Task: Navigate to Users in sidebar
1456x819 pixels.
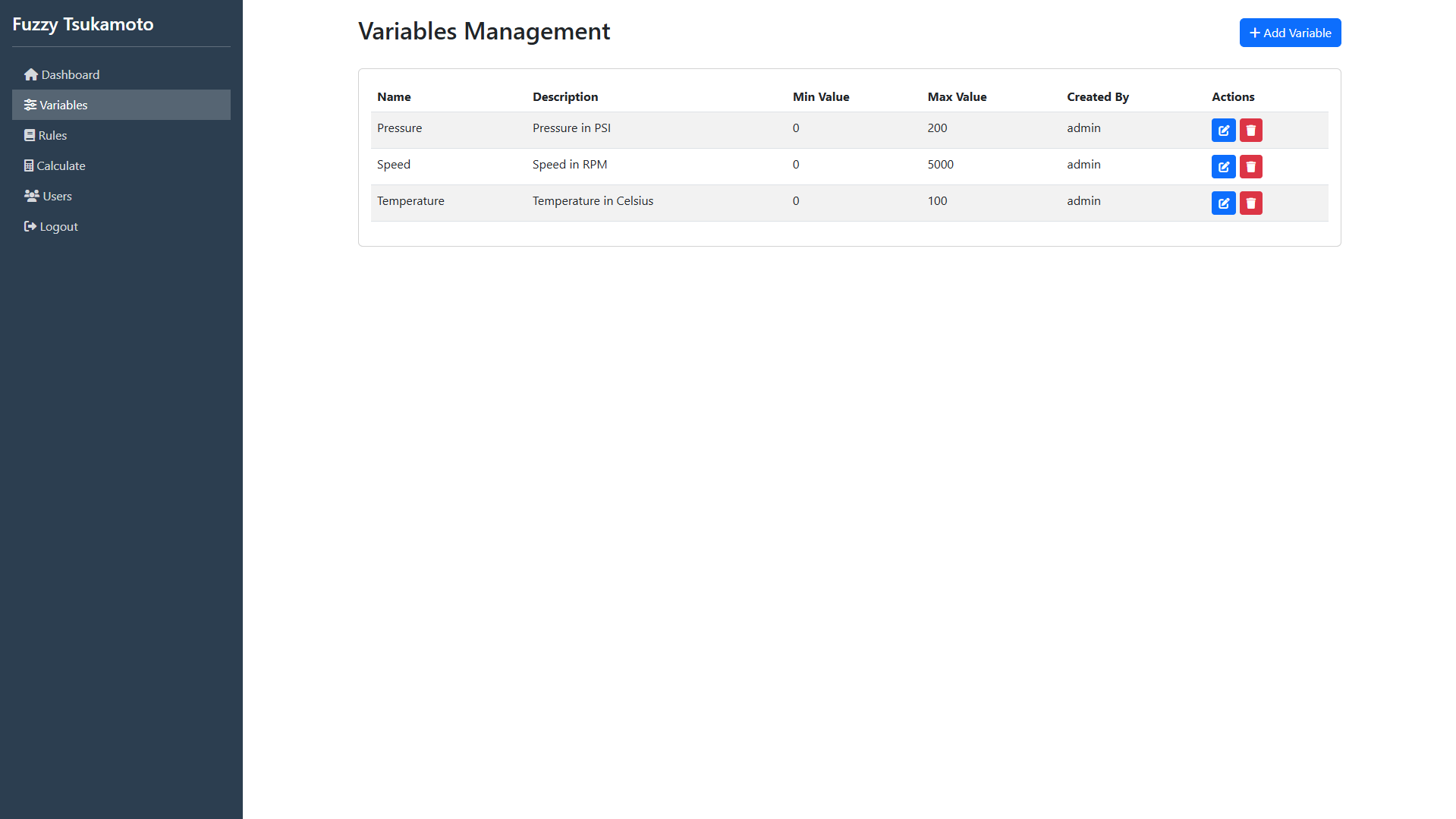Action: point(121,196)
